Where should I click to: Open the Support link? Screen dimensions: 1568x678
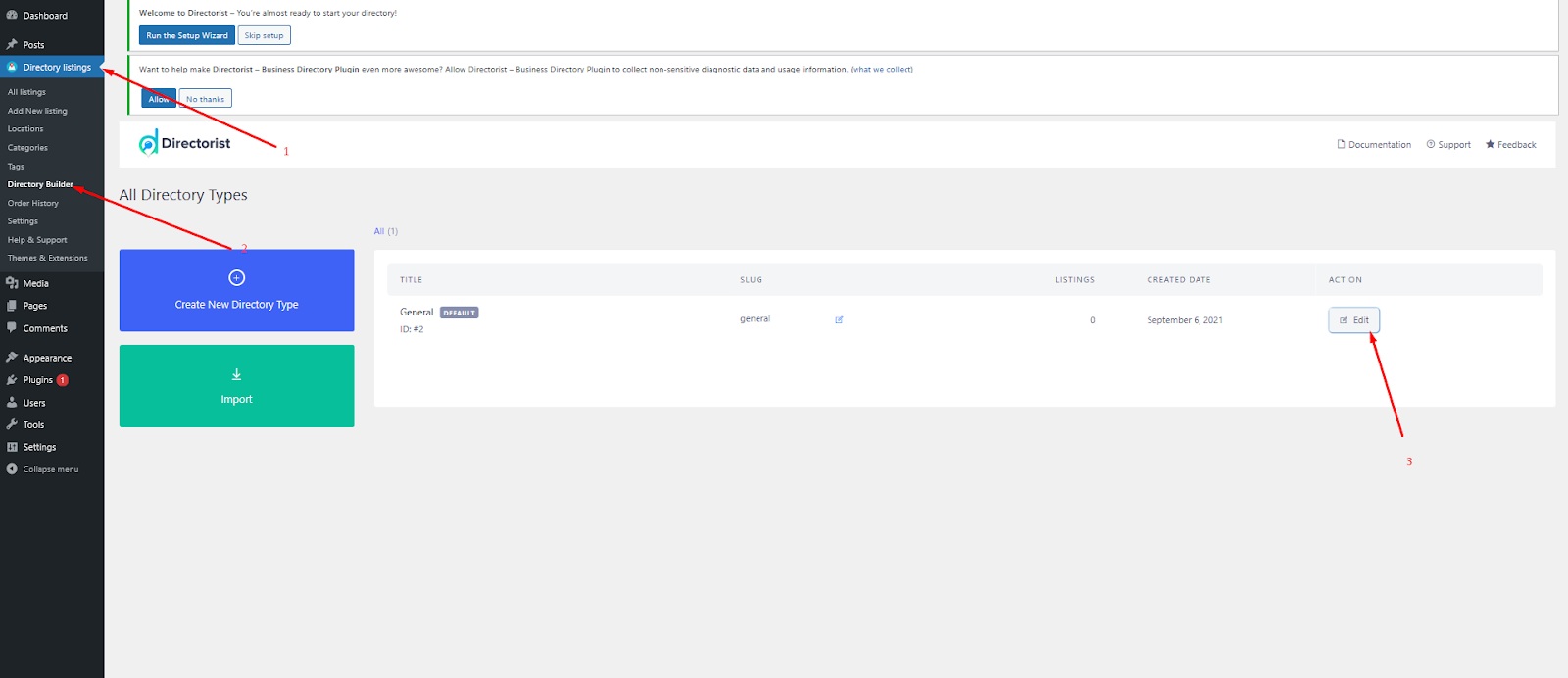coord(1448,144)
